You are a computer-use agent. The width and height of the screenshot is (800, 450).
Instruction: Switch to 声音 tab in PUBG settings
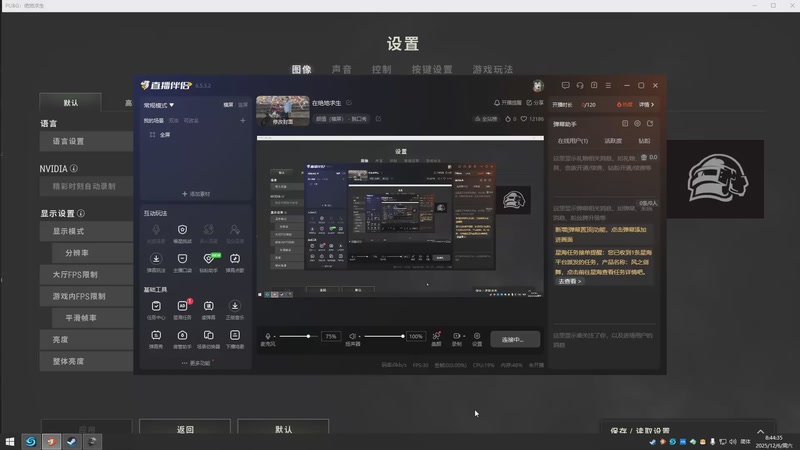point(341,69)
